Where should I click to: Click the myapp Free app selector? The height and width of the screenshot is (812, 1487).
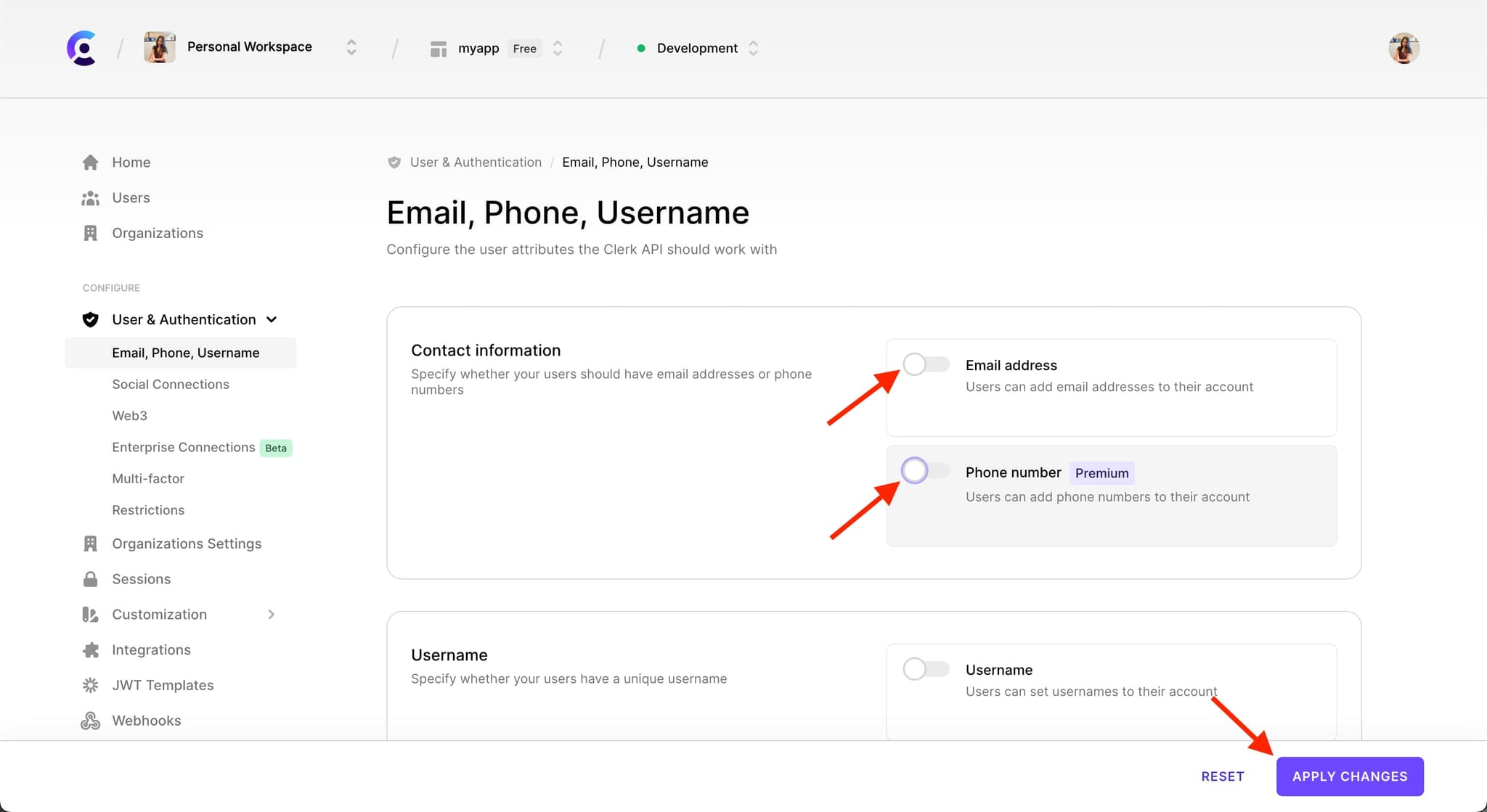494,48
